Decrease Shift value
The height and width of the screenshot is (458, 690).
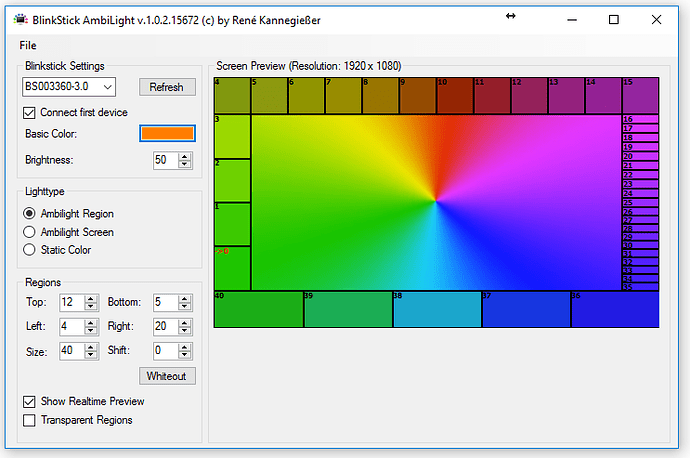coord(185,355)
